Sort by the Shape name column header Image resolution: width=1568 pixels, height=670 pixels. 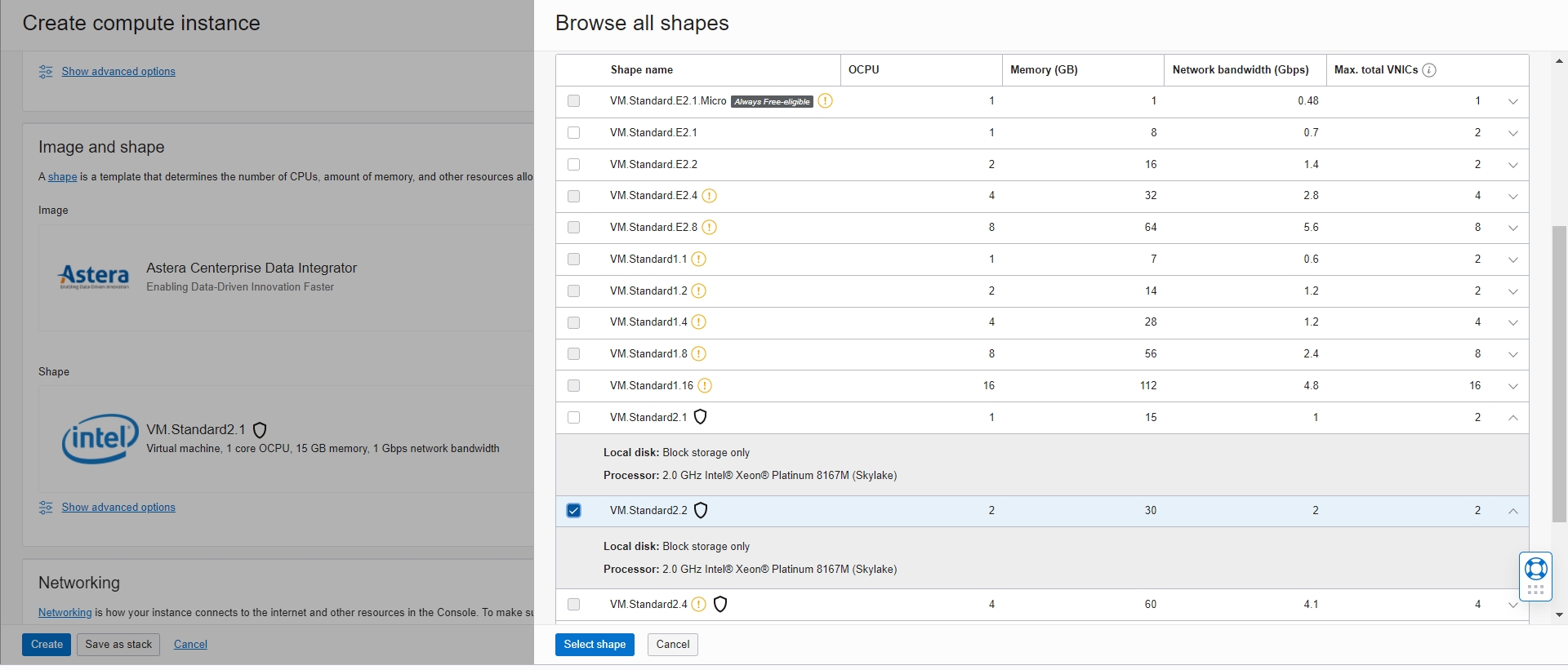pyautogui.click(x=642, y=70)
